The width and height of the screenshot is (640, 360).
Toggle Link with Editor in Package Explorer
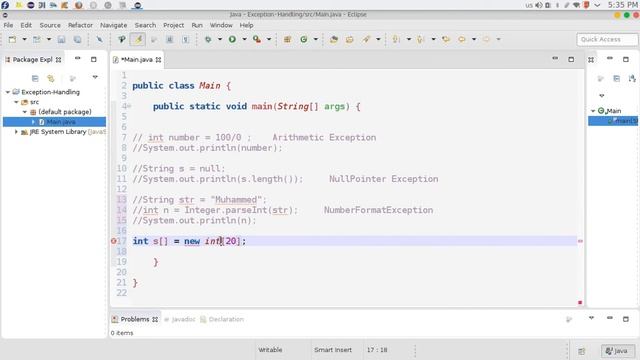pos(51,78)
